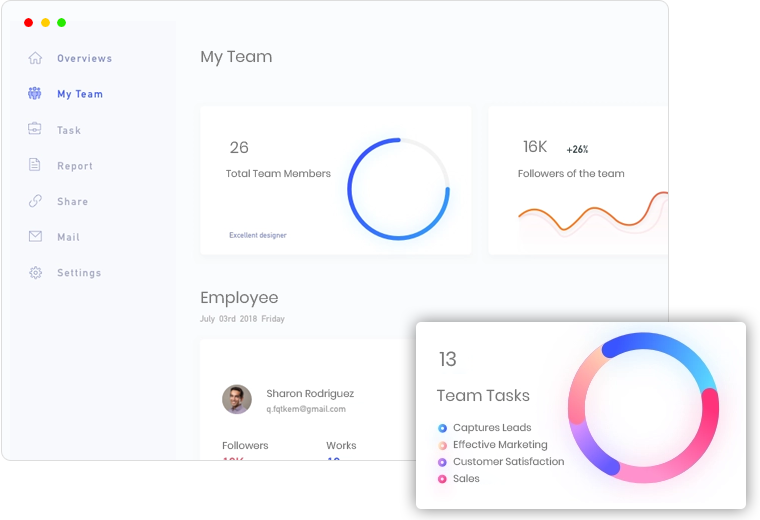
Task: Open the Settings label in sidebar
Action: point(79,273)
